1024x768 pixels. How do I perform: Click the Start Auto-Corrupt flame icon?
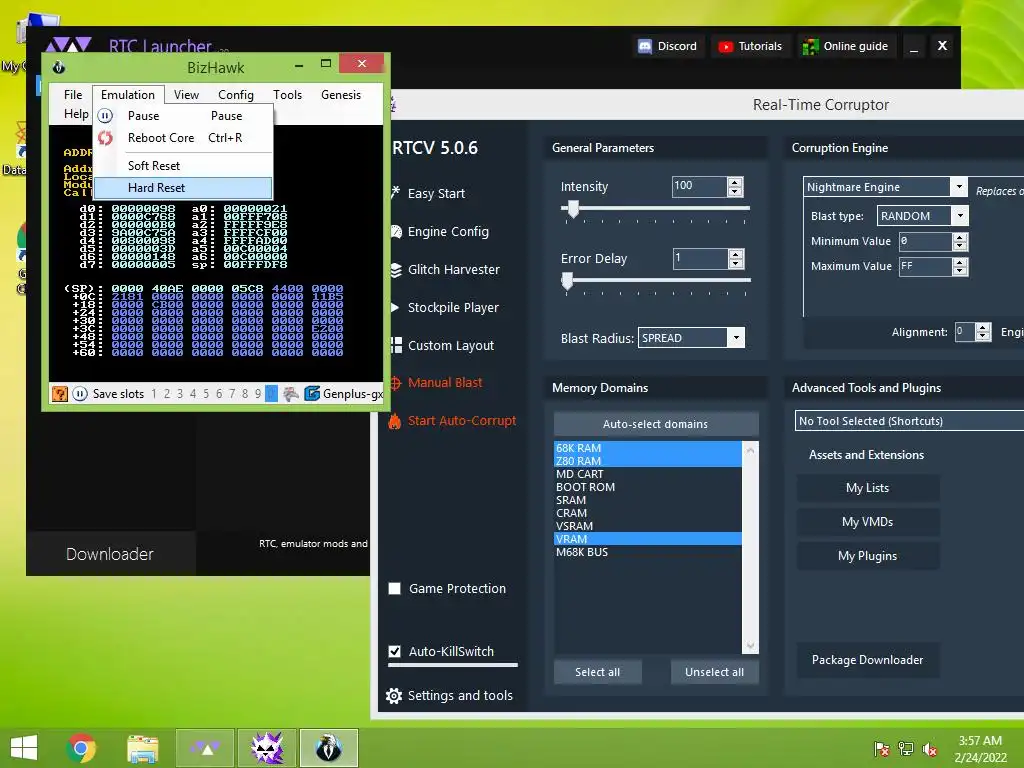tap(394, 421)
